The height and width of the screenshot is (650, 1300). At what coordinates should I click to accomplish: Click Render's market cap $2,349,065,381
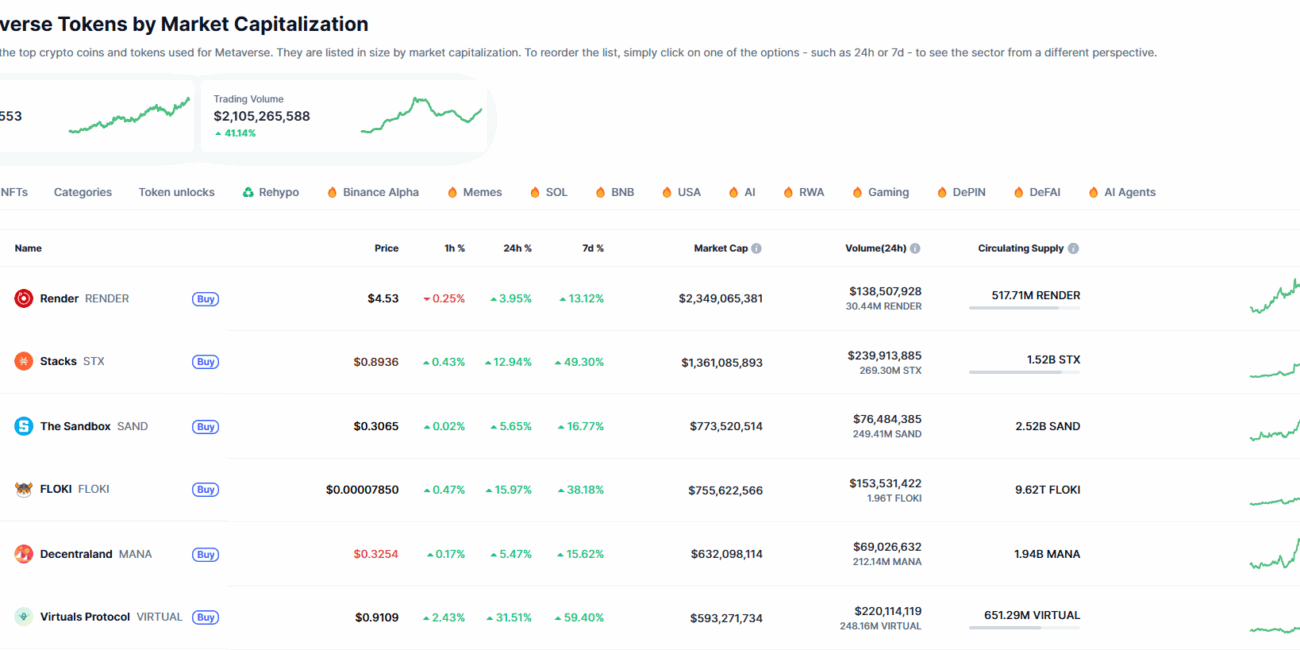[720, 298]
